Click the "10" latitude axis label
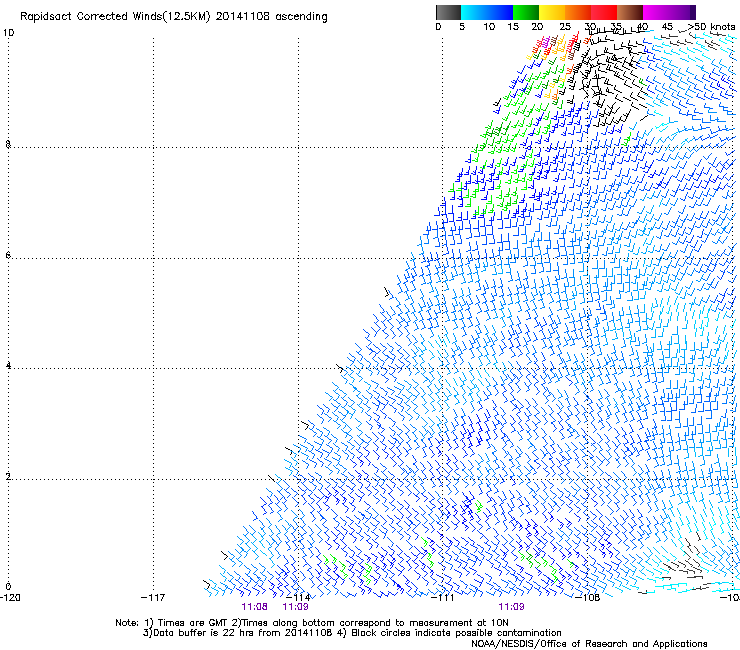The image size is (740, 650). (x=8, y=33)
